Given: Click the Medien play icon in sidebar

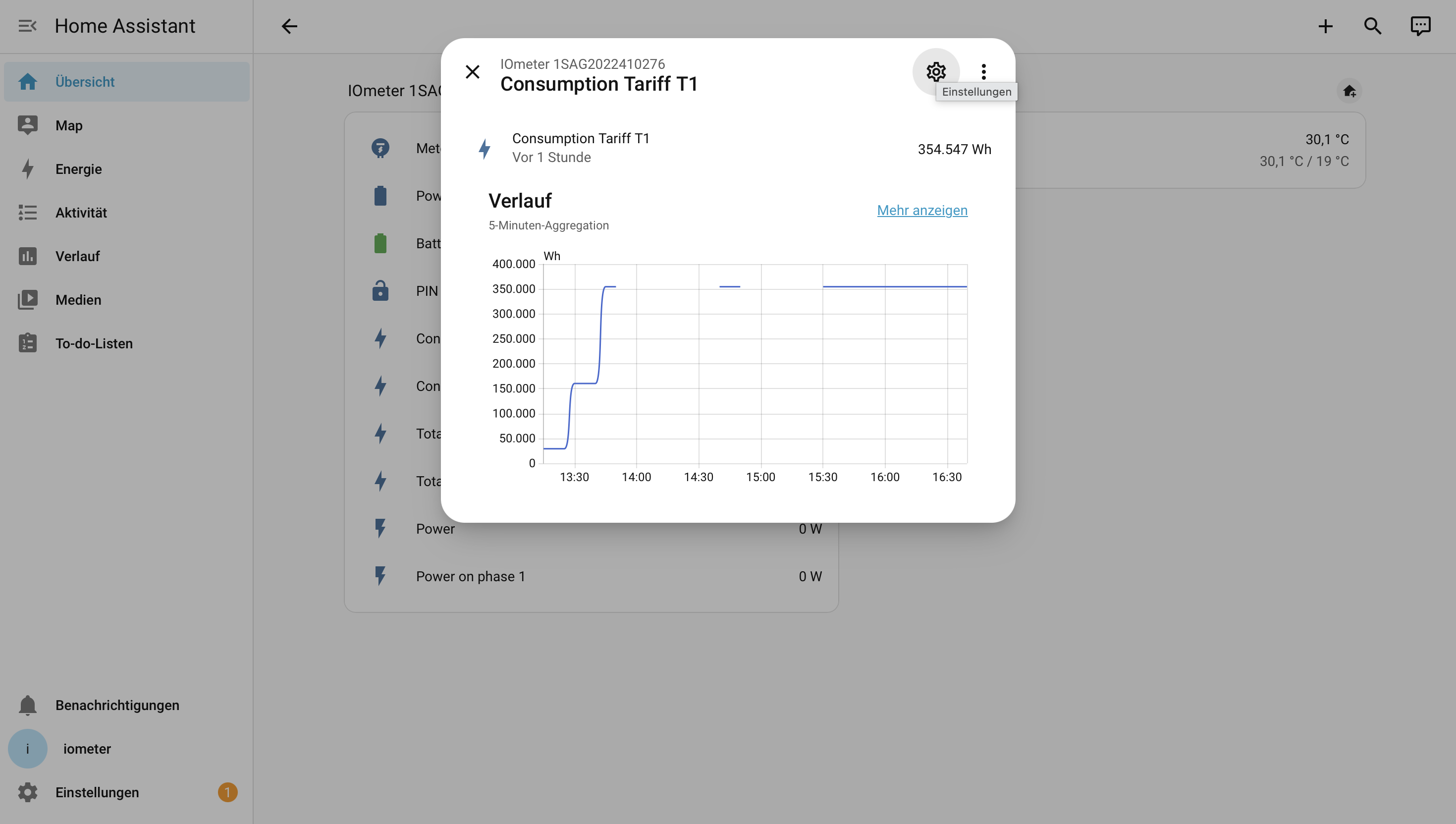Looking at the screenshot, I should click(27, 300).
